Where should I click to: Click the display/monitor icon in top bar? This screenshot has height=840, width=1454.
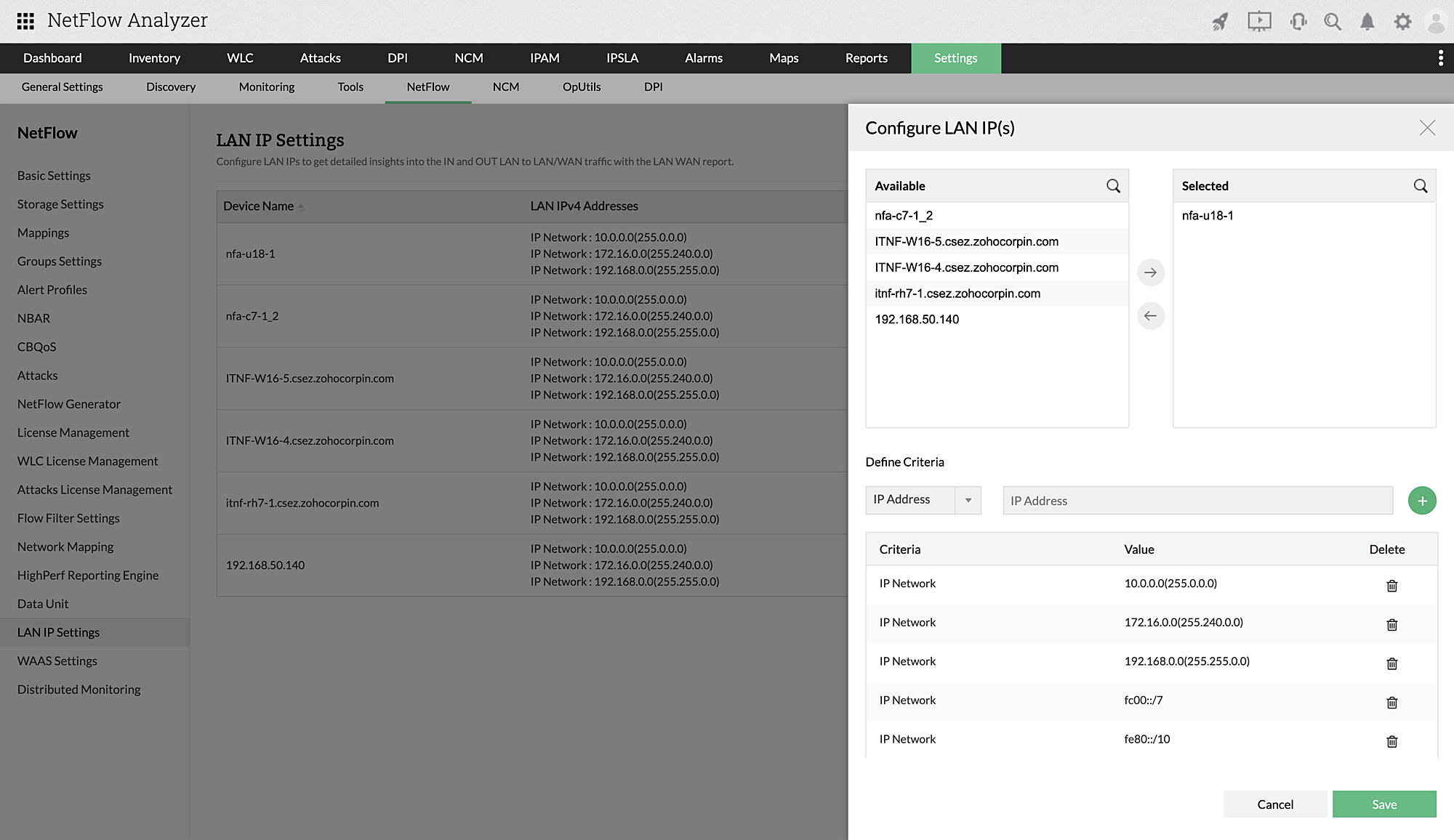[1258, 20]
